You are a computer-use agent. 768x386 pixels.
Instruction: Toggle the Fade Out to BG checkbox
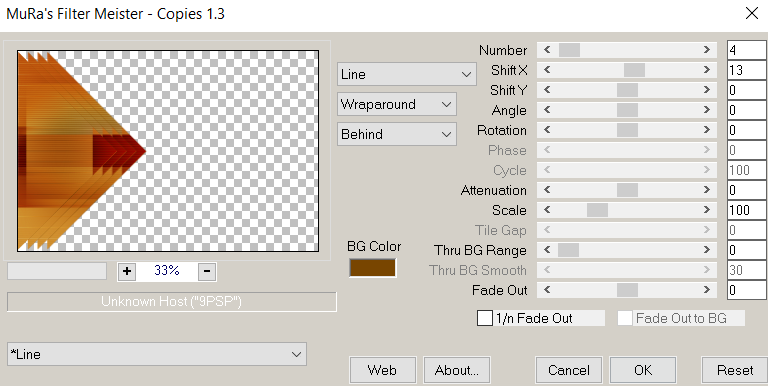pyautogui.click(x=625, y=318)
